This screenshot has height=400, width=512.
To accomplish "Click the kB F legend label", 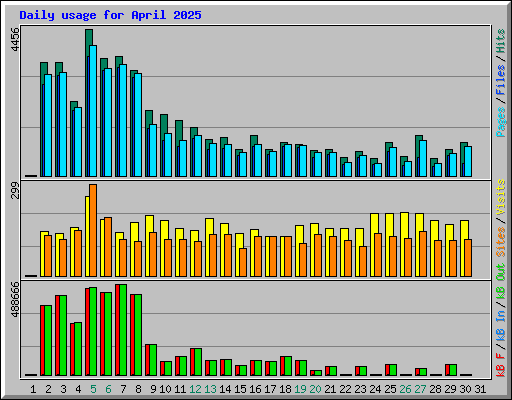I will coord(501,365).
